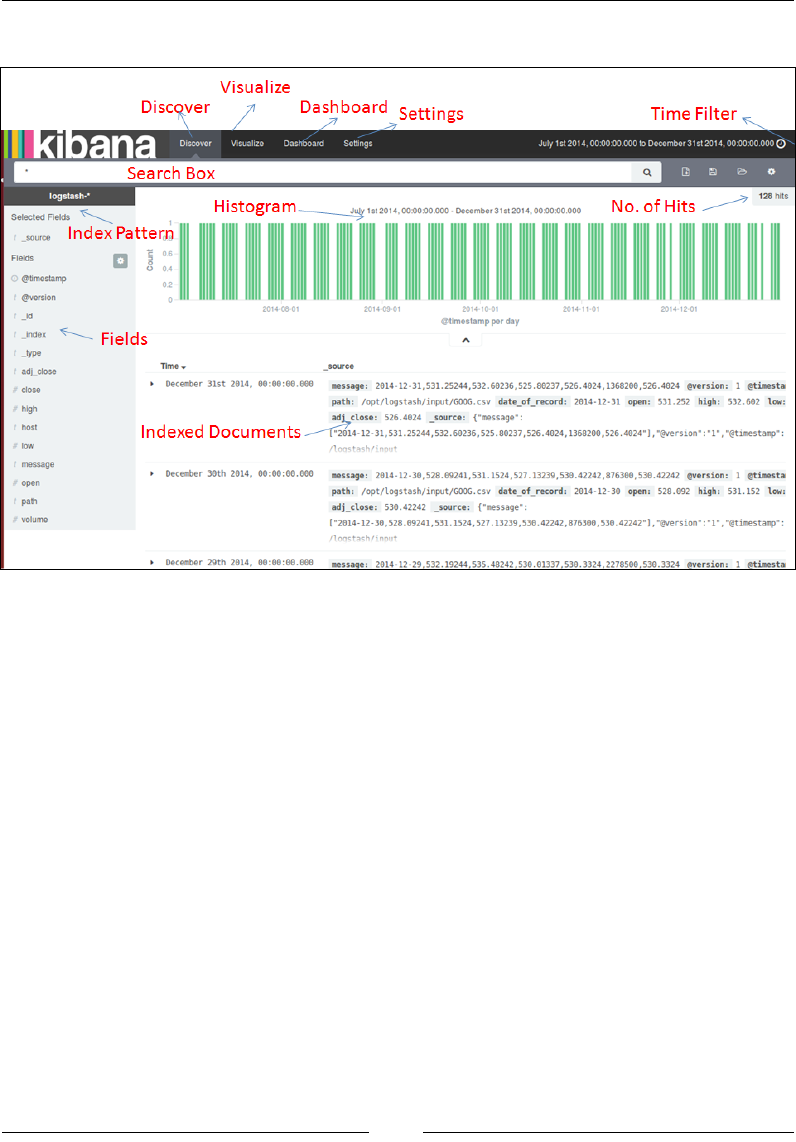Click the Kibana logo
This screenshot has width=796, height=1142.
pyautogui.click(x=80, y=144)
